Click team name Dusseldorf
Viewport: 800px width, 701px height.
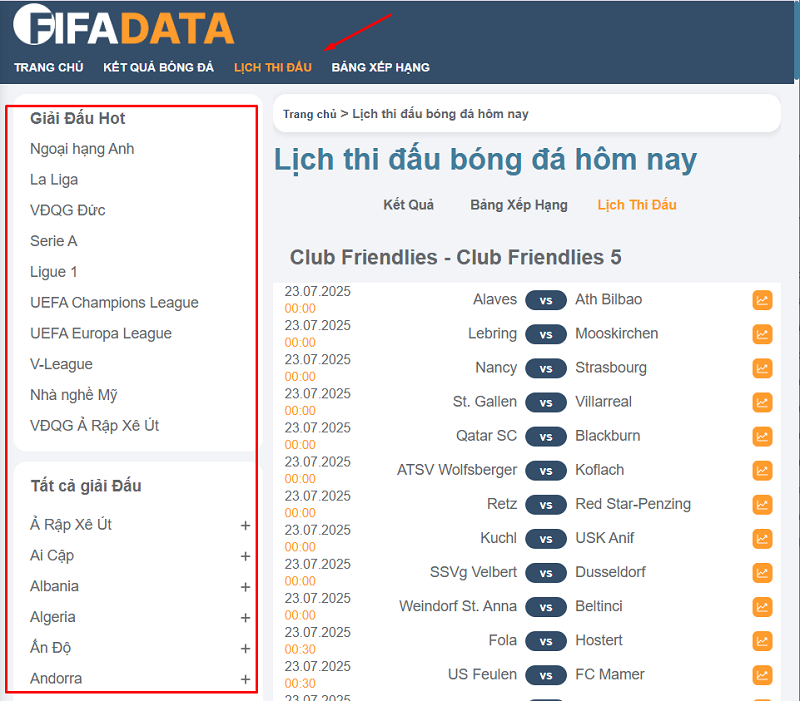tap(610, 572)
